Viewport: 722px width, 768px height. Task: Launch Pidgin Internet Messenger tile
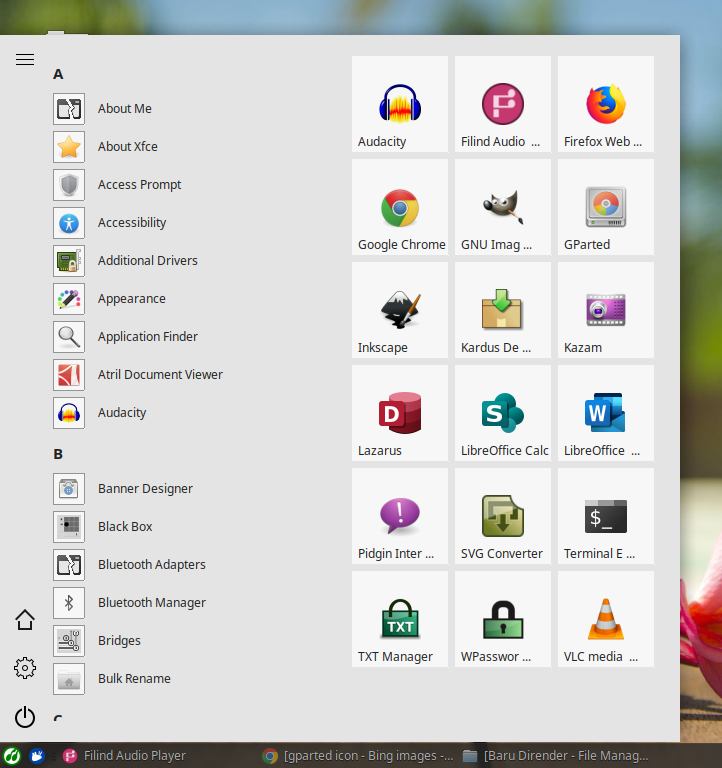coord(400,516)
